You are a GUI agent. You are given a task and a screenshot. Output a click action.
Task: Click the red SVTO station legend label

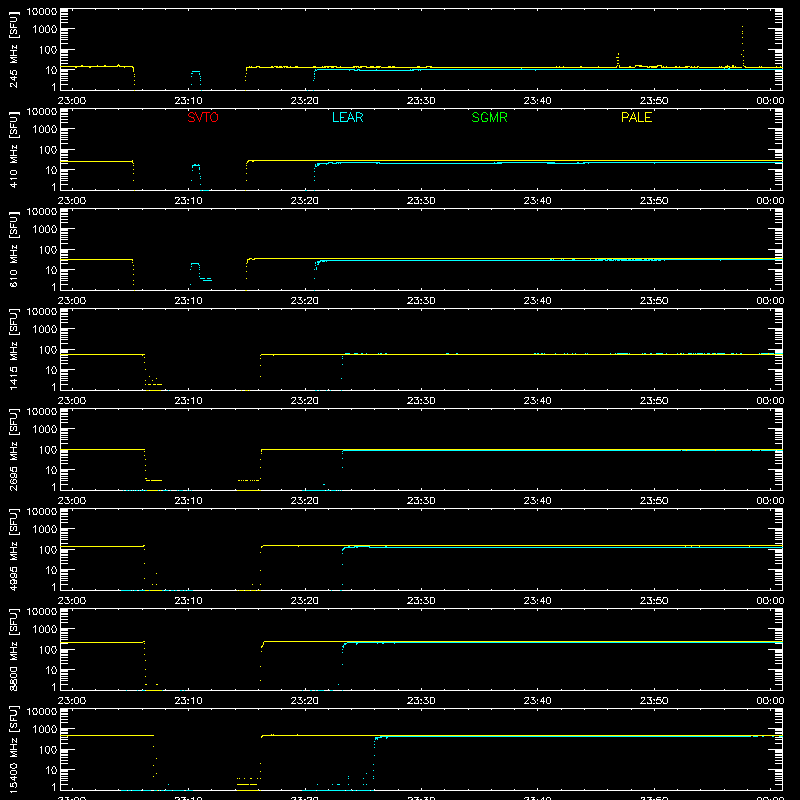(x=203, y=117)
